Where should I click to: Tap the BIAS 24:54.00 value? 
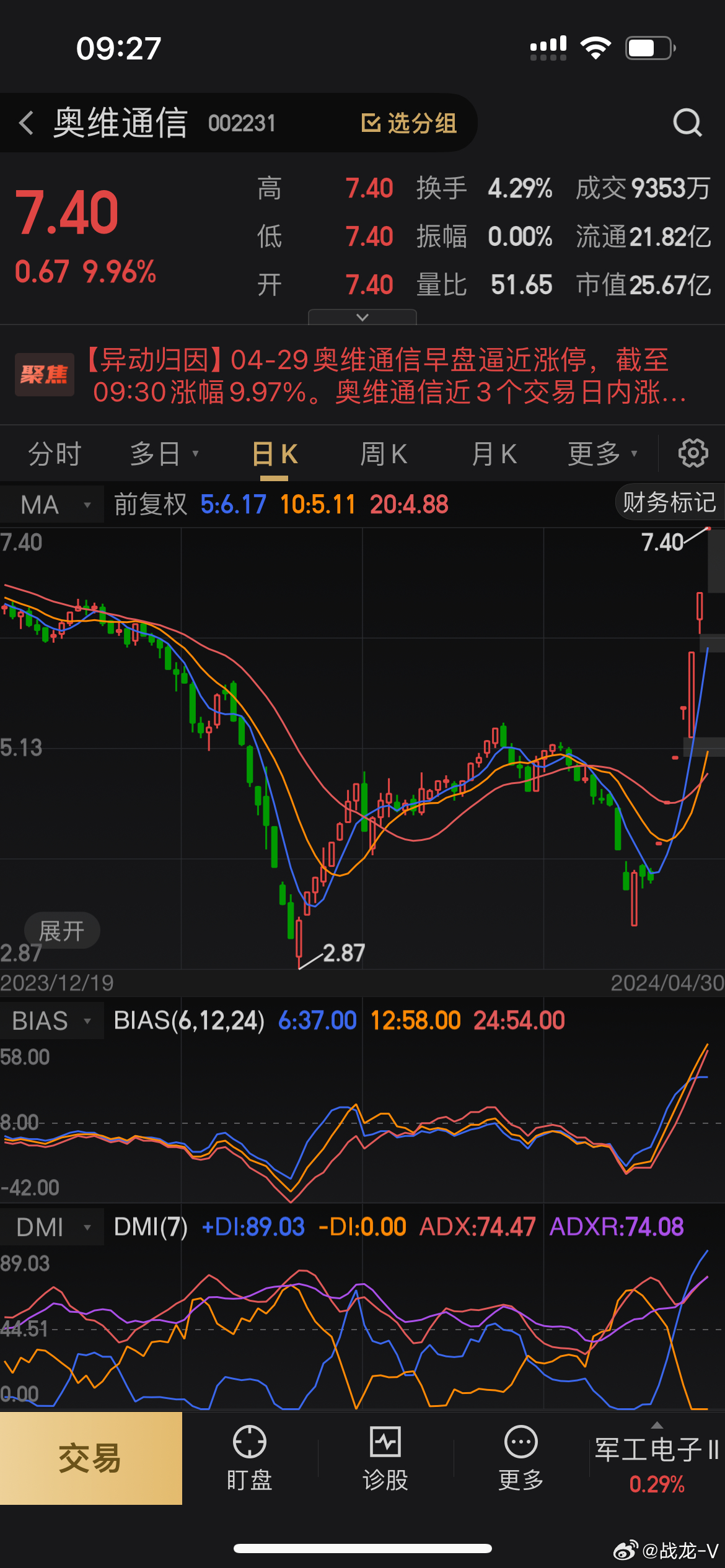click(x=519, y=1021)
